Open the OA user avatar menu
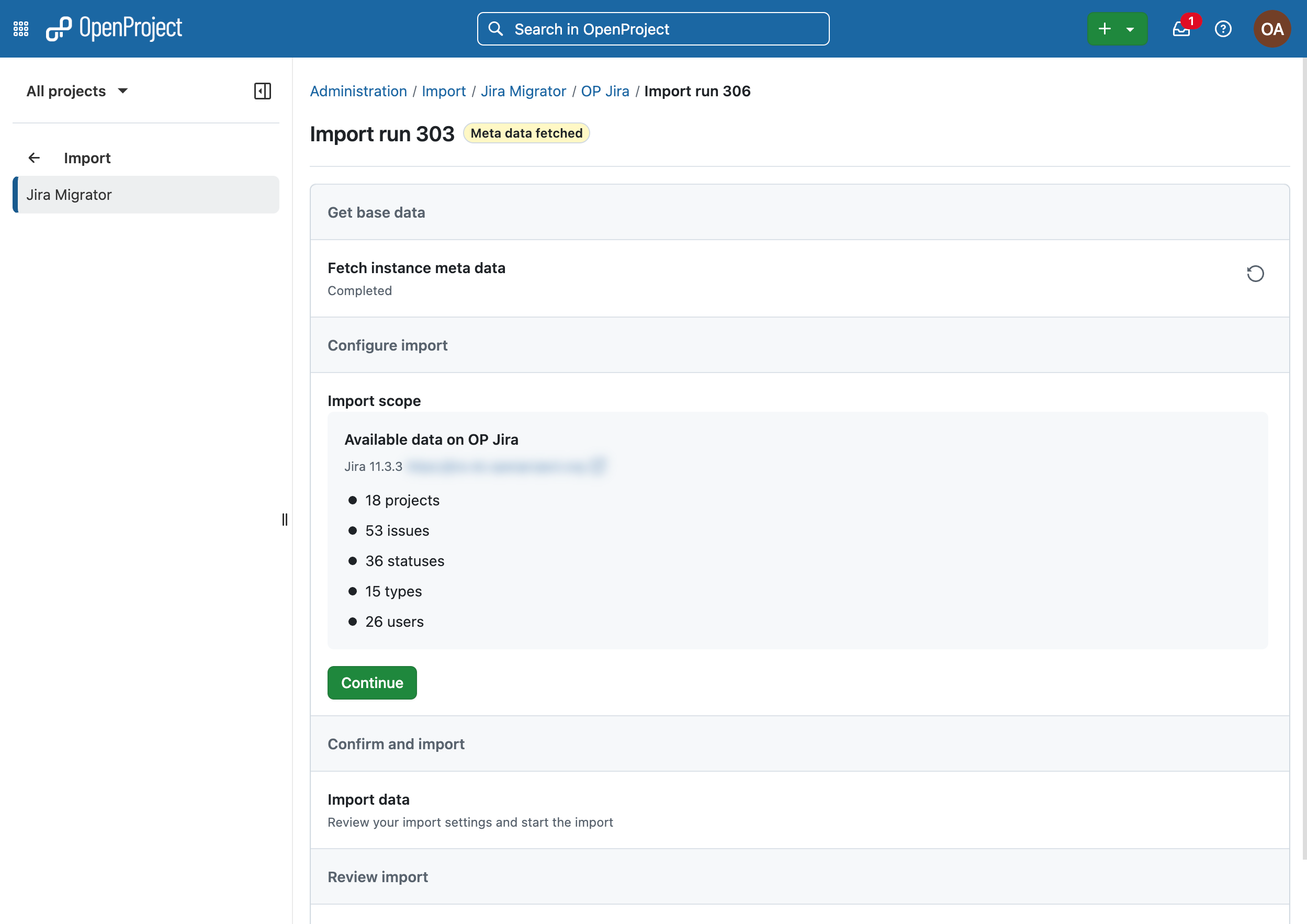This screenshot has width=1307, height=924. (x=1272, y=29)
